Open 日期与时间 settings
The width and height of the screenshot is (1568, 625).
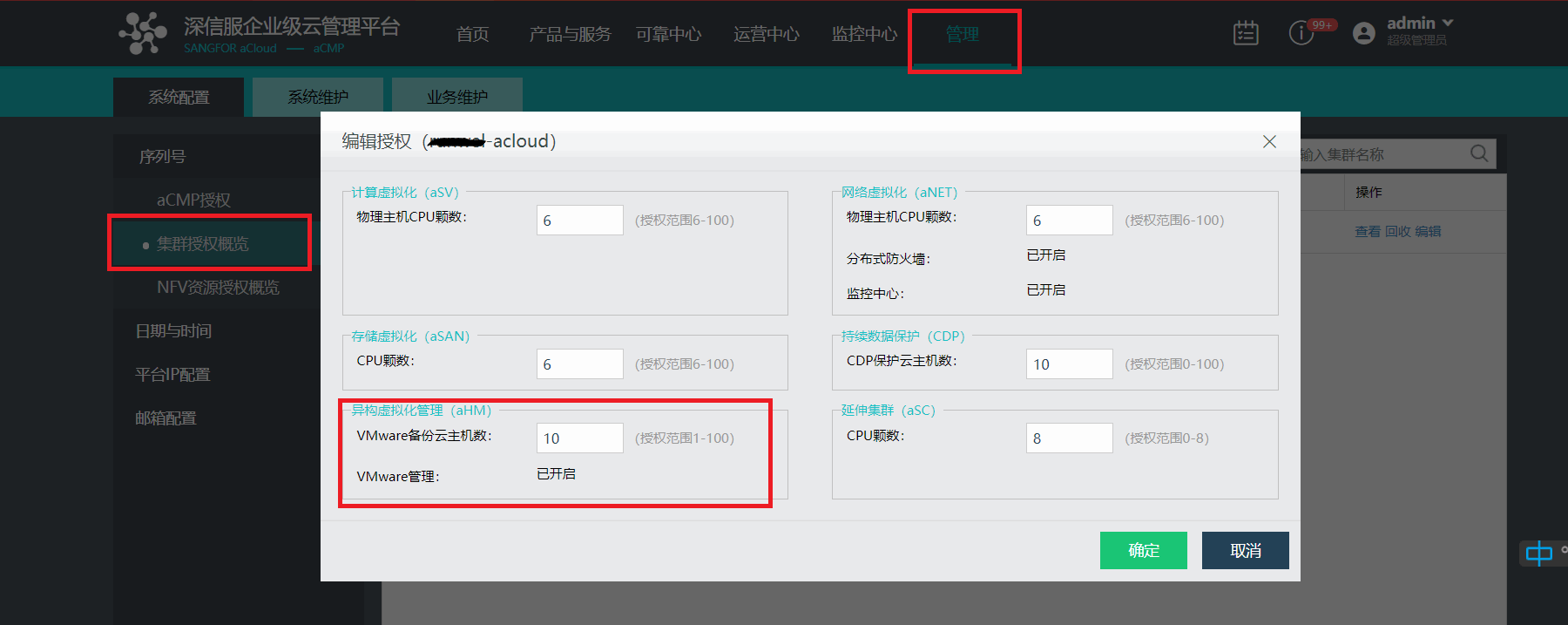[173, 330]
